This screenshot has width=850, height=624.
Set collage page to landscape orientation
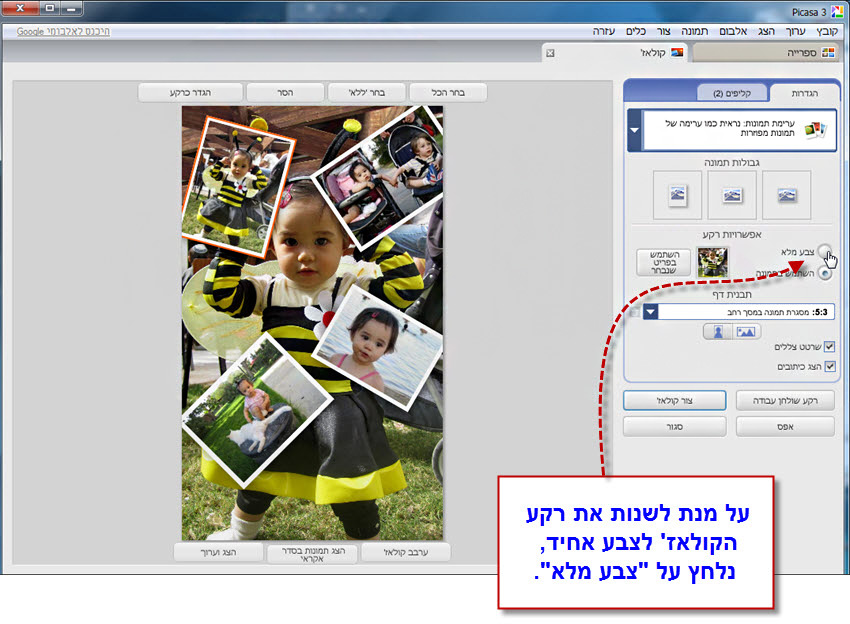point(746,331)
